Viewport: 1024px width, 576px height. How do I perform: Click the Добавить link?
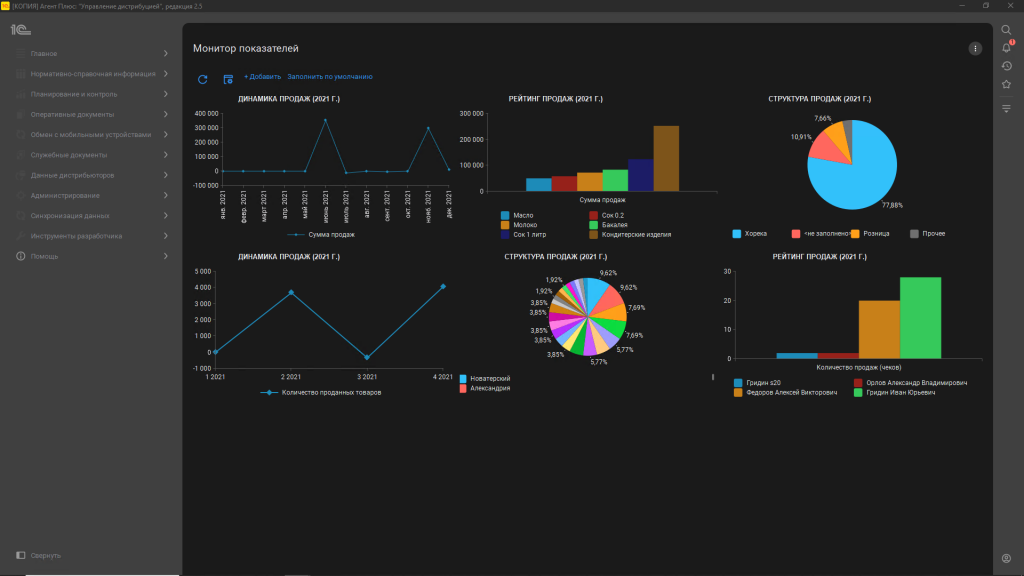pos(262,77)
